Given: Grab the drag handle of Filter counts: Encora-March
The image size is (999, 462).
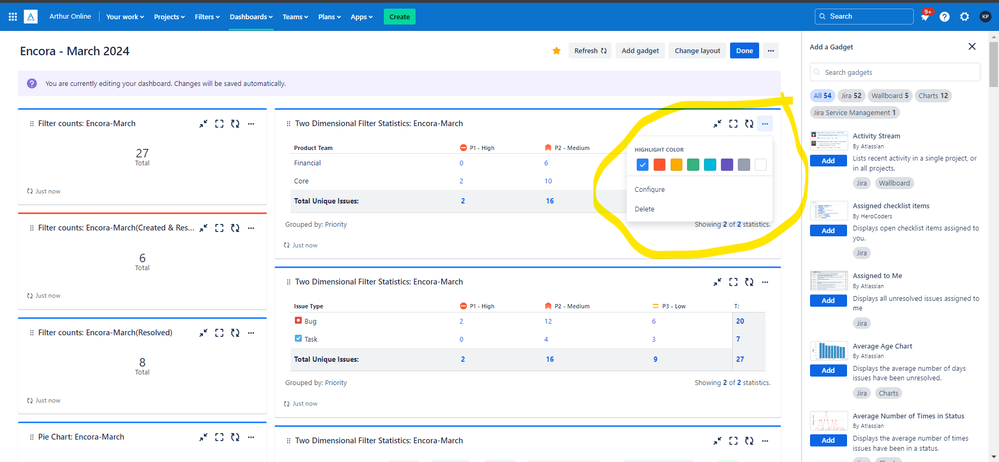Looking at the screenshot, I should pos(32,124).
